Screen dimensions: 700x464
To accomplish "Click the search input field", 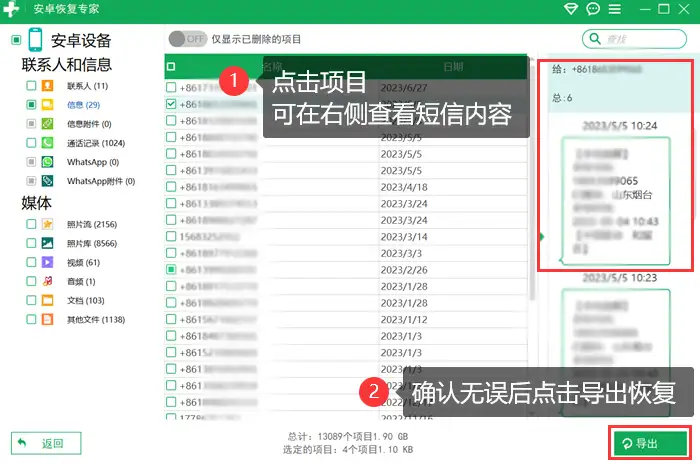I will tap(634, 39).
